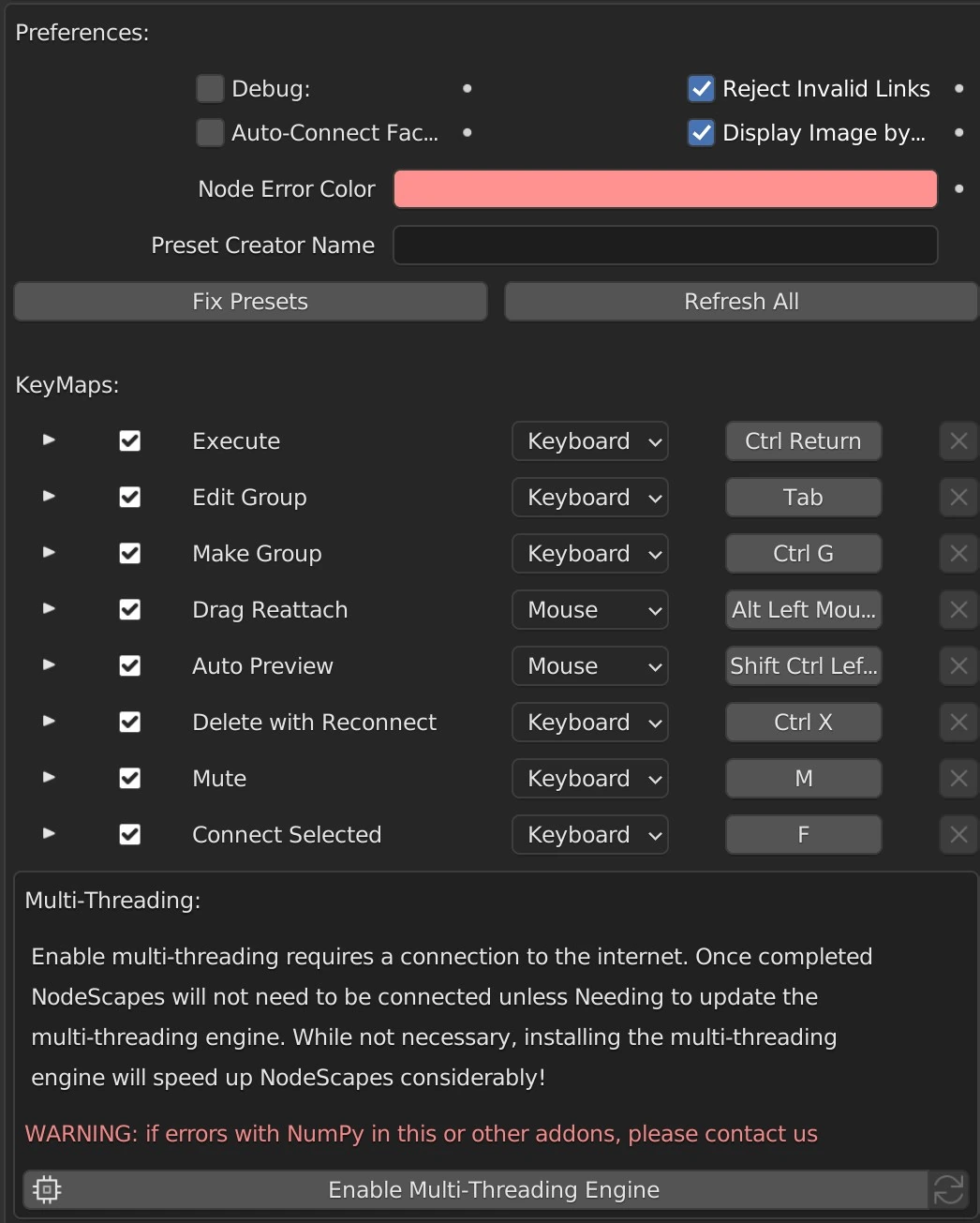
Task: Click the Preset Creator Name text field
Action: (664, 246)
